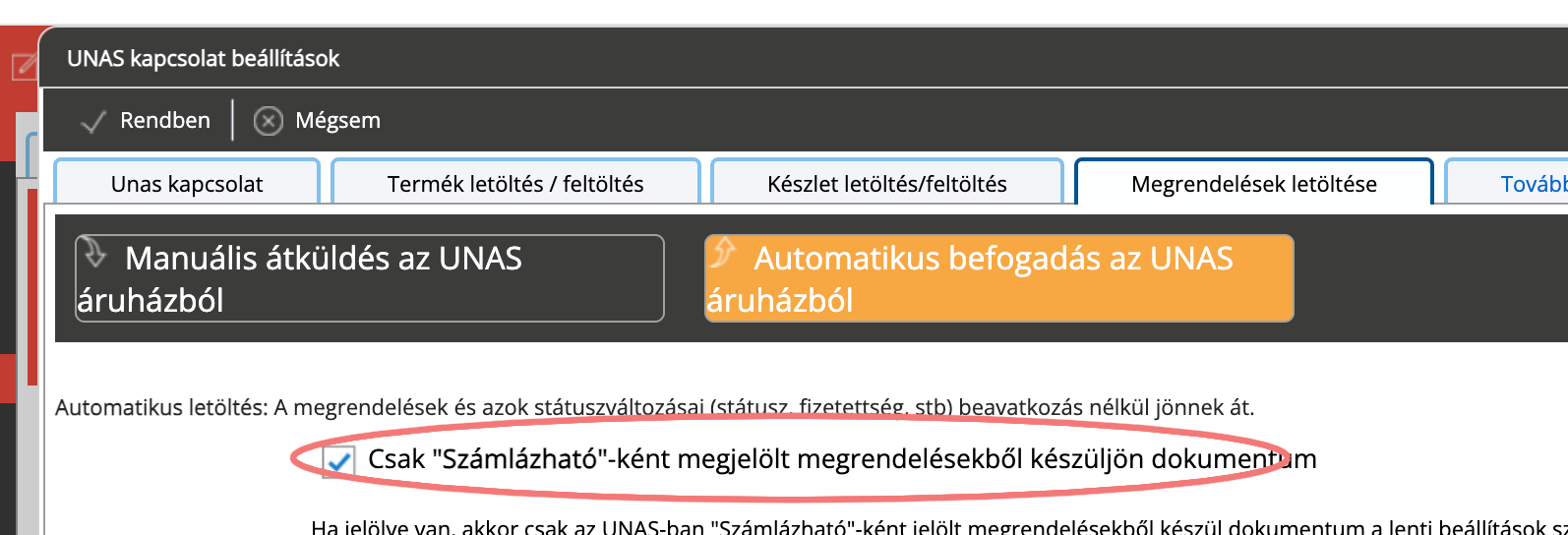This screenshot has width=1568, height=535.
Task: Choose Manuális átküldés az UNAS áruházból
Action: 370,278
